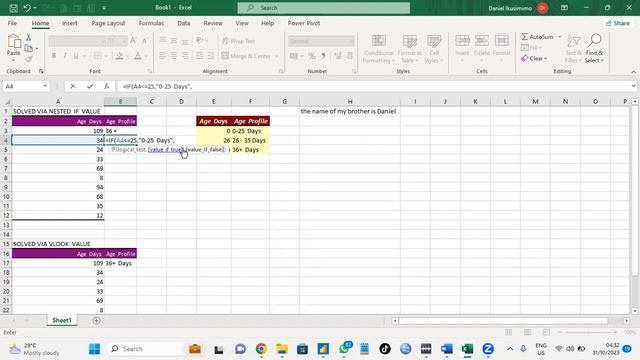The width and height of the screenshot is (640, 360).
Task: Click the Find & Select magnifier icon
Action: coord(594,41)
